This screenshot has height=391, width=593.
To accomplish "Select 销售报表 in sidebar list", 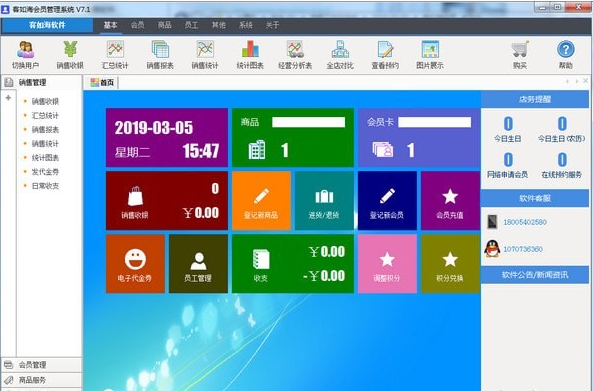I will (45, 129).
